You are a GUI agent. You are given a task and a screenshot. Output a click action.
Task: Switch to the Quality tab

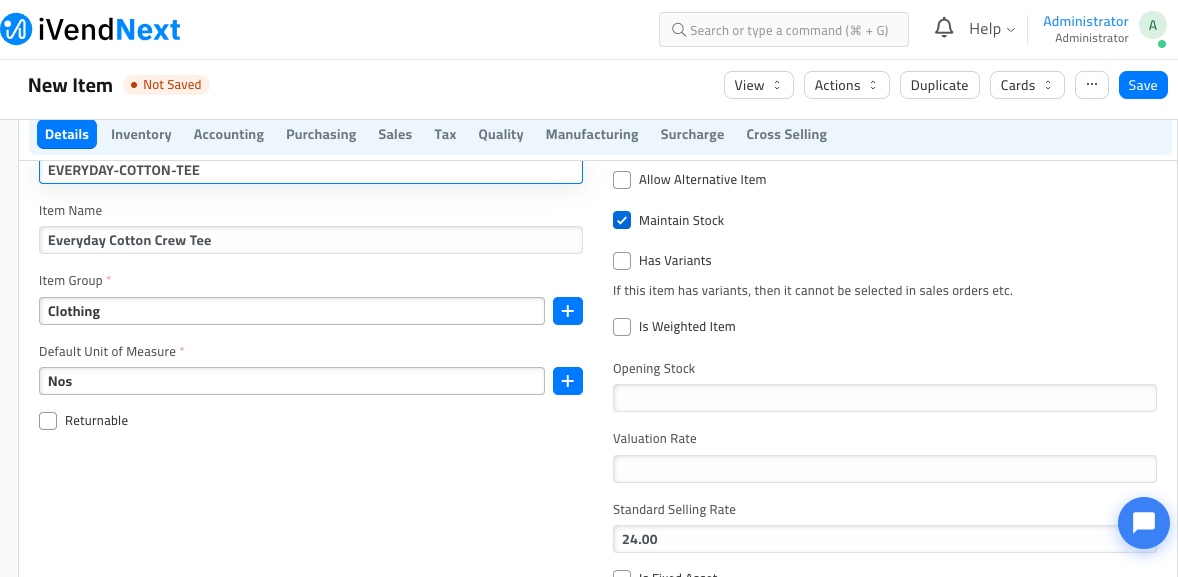point(501,134)
